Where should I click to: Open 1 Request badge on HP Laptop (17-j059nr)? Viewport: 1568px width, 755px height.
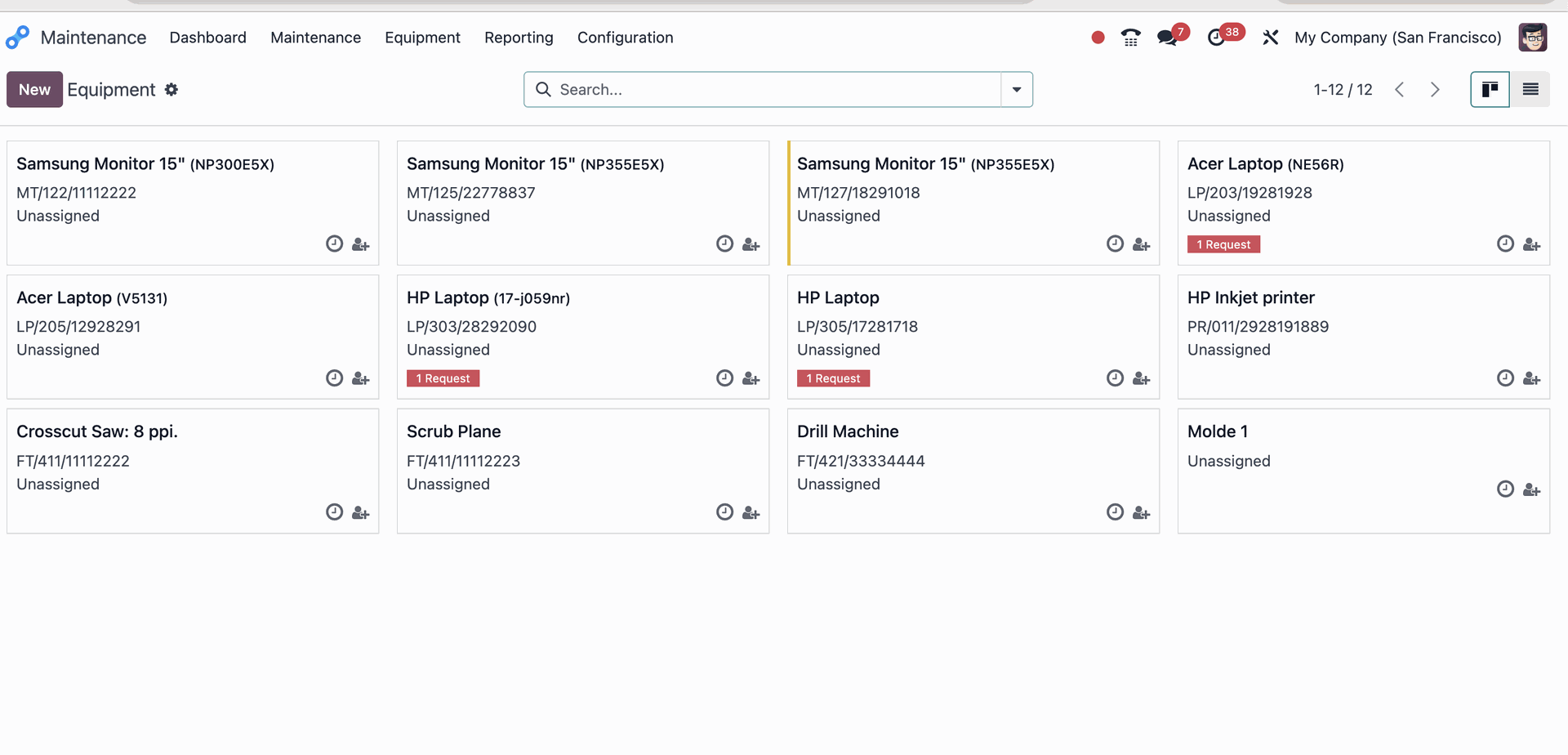443,378
